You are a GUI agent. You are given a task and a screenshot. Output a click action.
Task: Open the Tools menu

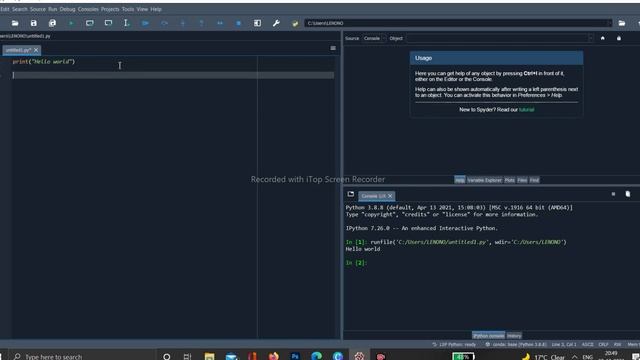(x=128, y=9)
